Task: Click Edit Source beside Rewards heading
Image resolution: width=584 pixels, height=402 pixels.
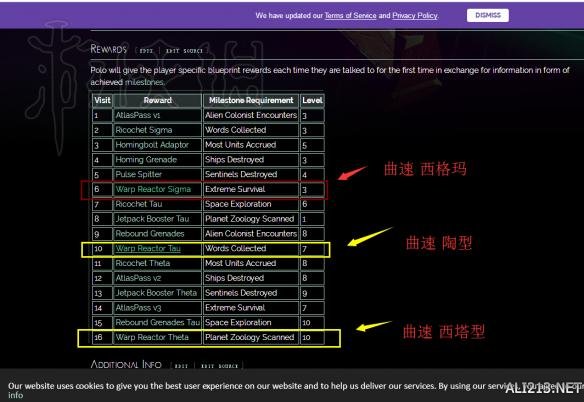Action: [x=184, y=51]
